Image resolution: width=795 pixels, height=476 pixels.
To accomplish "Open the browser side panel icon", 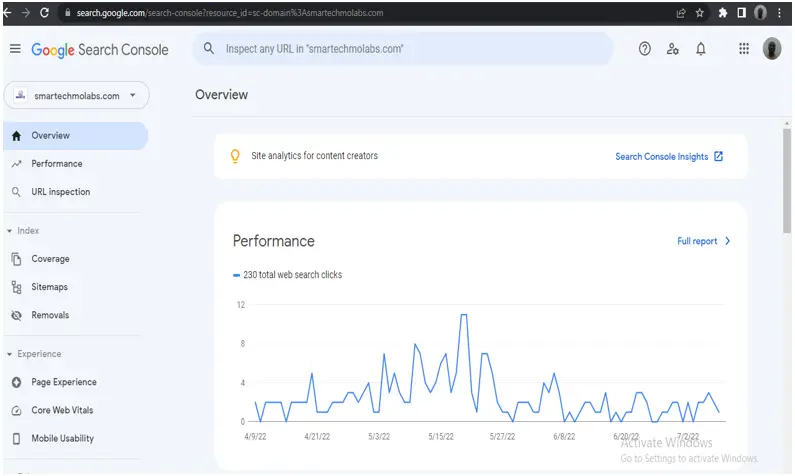I will (741, 13).
